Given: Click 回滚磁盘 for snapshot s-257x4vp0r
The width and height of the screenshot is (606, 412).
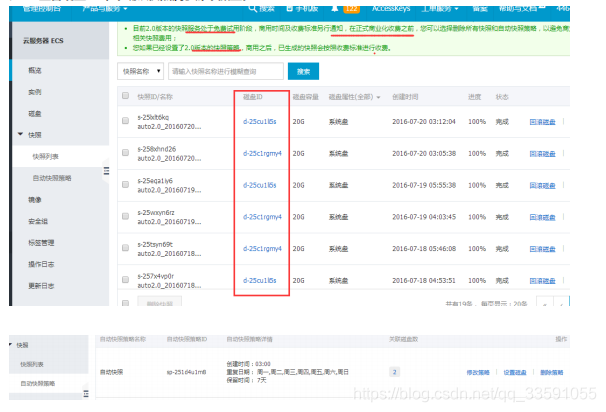Looking at the screenshot, I should pyautogui.click(x=542, y=280).
